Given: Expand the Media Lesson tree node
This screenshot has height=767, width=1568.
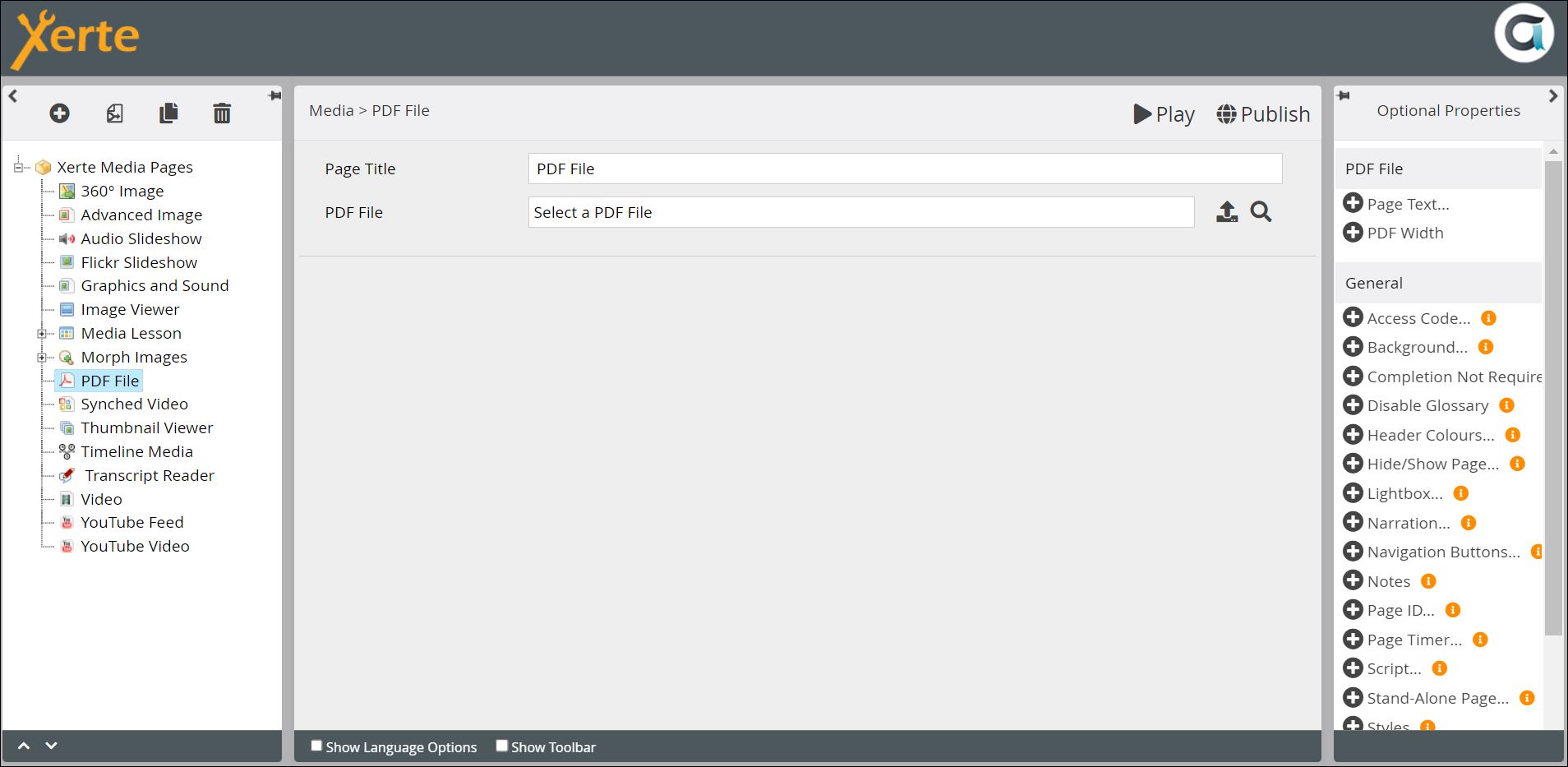Looking at the screenshot, I should point(41,334).
